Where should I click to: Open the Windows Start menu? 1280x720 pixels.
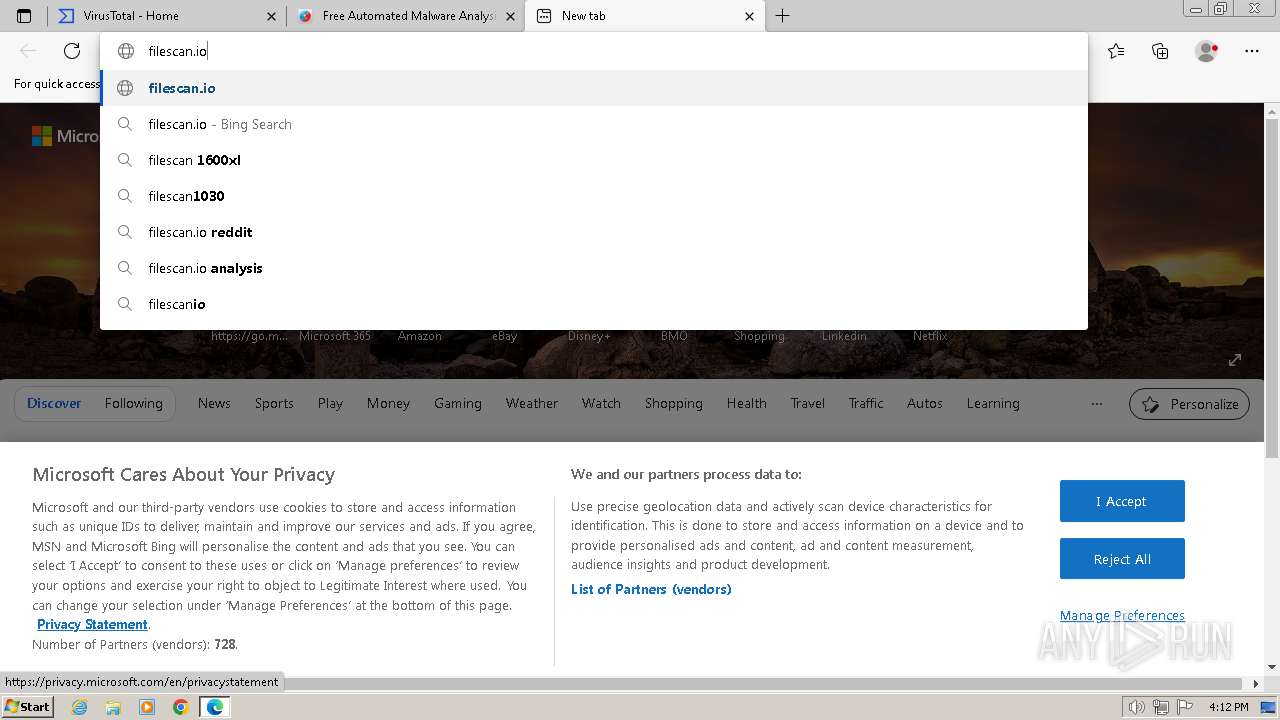click(x=27, y=707)
